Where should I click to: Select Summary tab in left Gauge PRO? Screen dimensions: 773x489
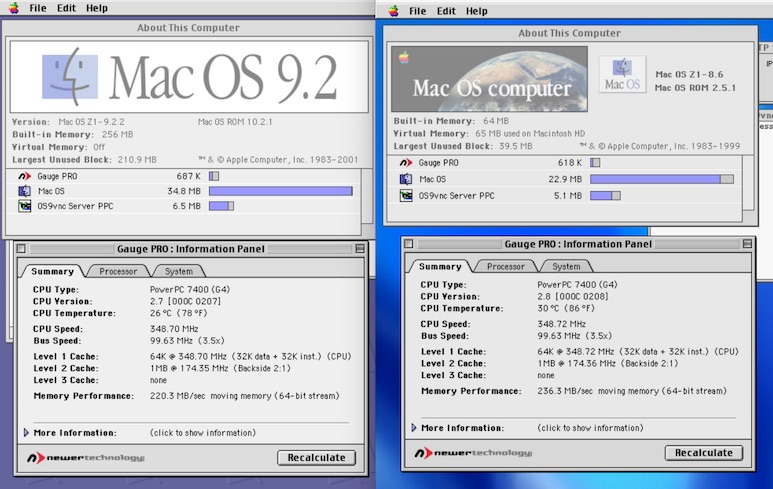click(52, 271)
